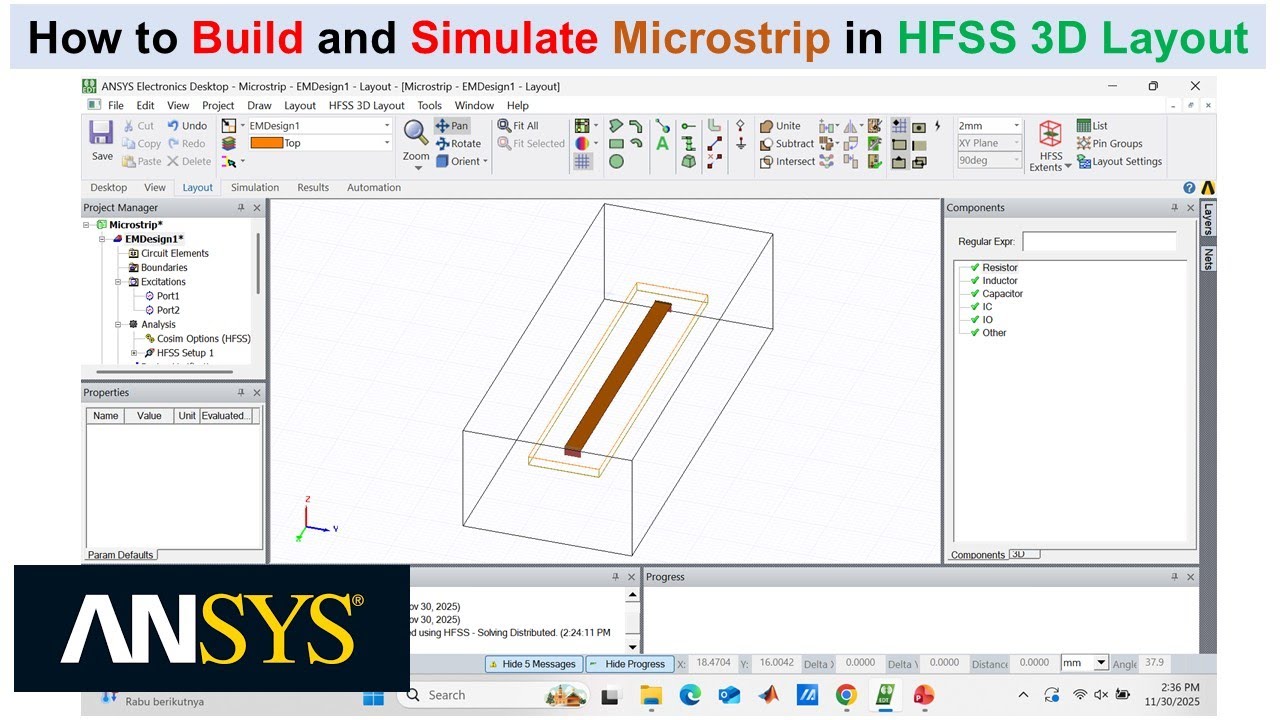The height and width of the screenshot is (720, 1280).
Task: Open the File menu
Action: point(116,105)
